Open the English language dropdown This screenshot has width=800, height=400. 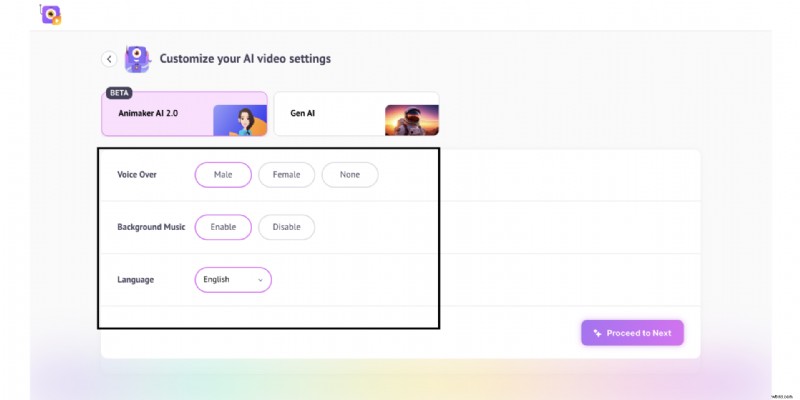232,280
